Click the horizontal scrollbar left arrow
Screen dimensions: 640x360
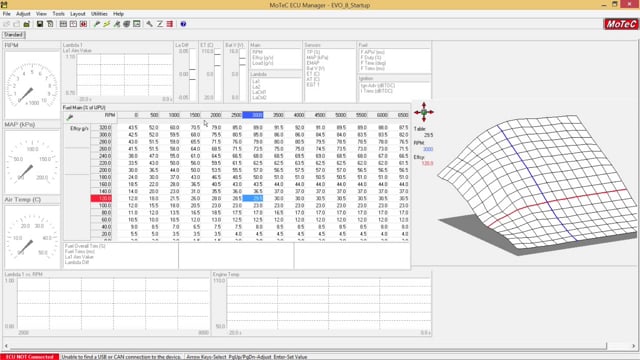(6, 346)
